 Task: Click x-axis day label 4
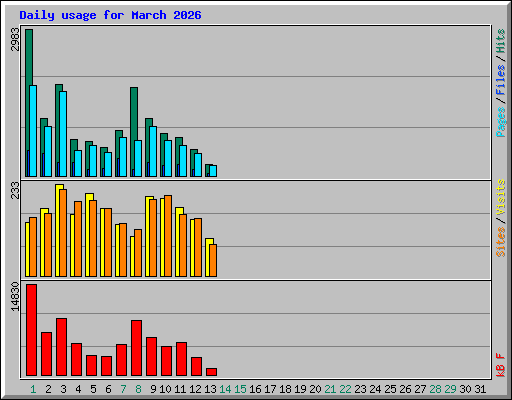pos(78,389)
